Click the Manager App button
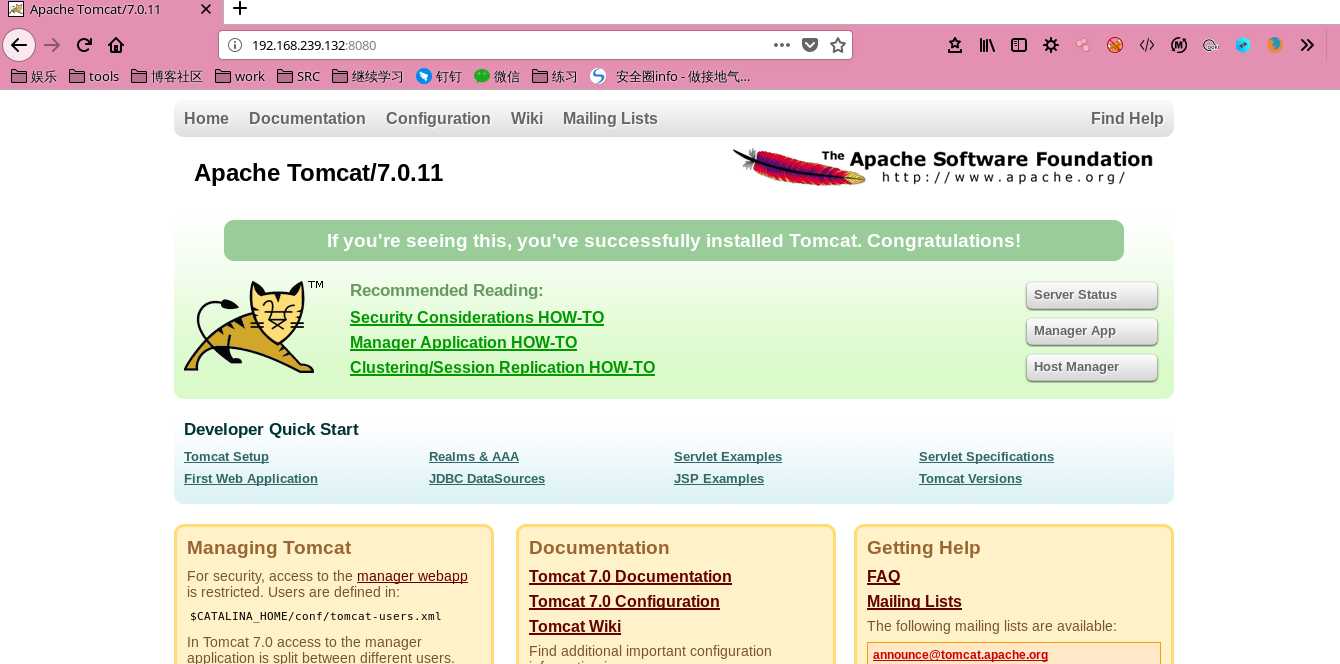Viewport: 1340px width, 664px height. pyautogui.click(x=1091, y=331)
